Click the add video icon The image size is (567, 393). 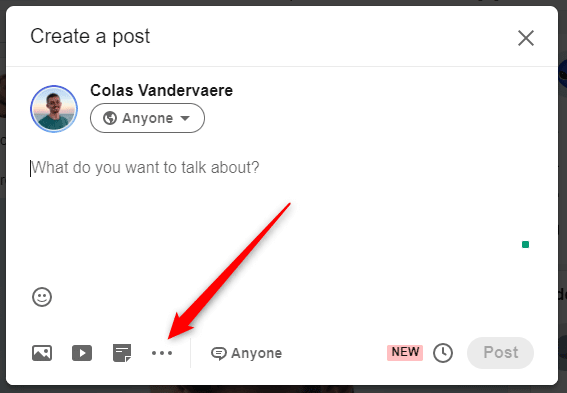tap(82, 353)
